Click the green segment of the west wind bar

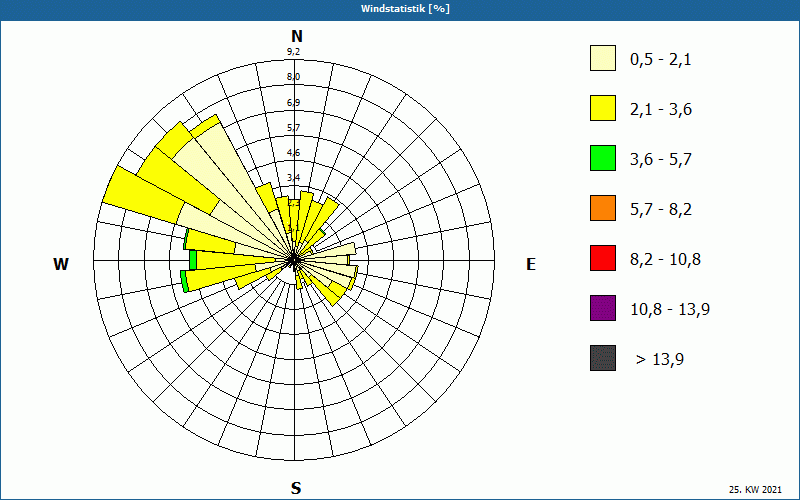(x=193, y=260)
